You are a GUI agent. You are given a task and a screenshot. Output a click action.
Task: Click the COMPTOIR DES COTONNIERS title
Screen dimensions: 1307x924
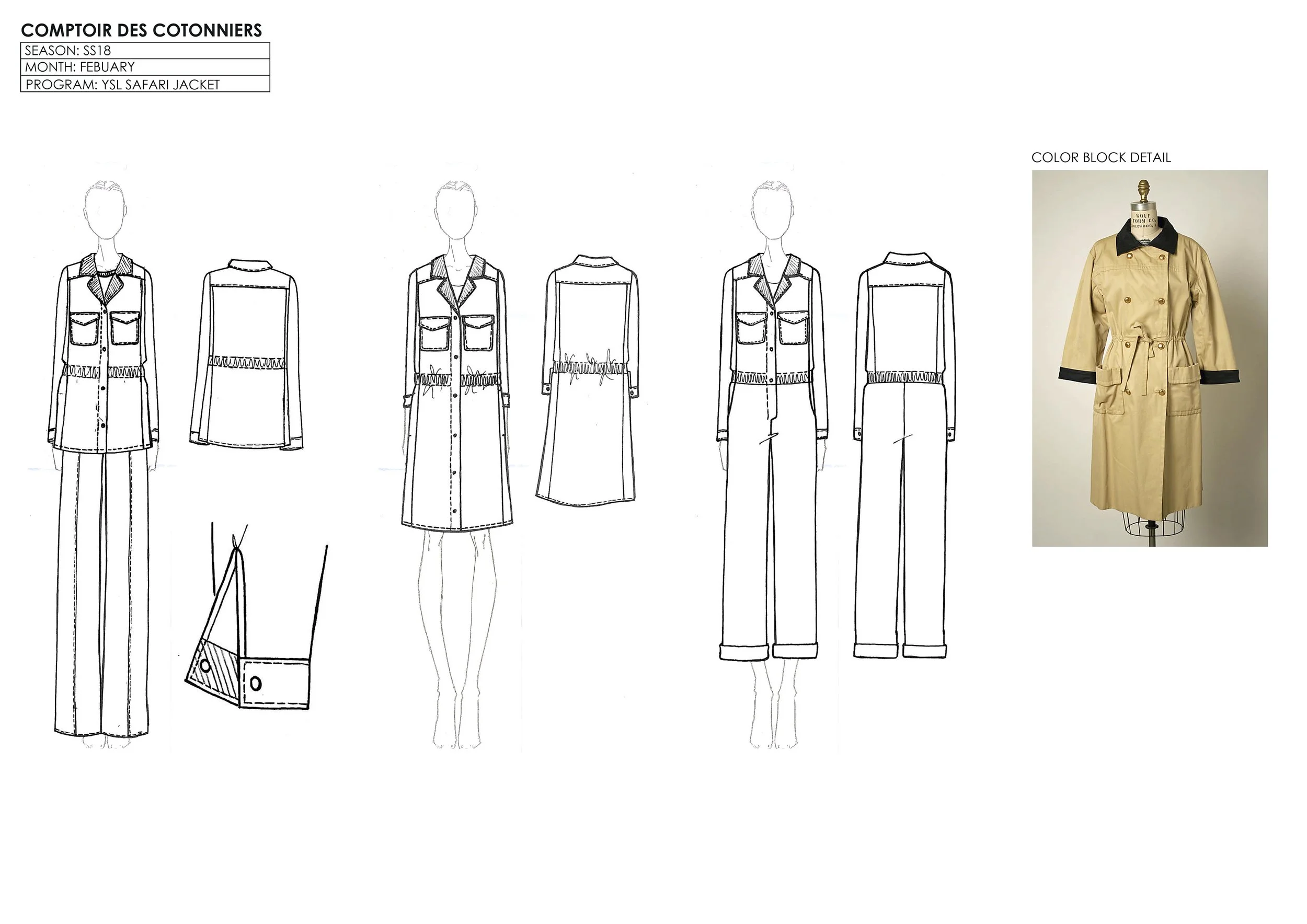tap(141, 30)
